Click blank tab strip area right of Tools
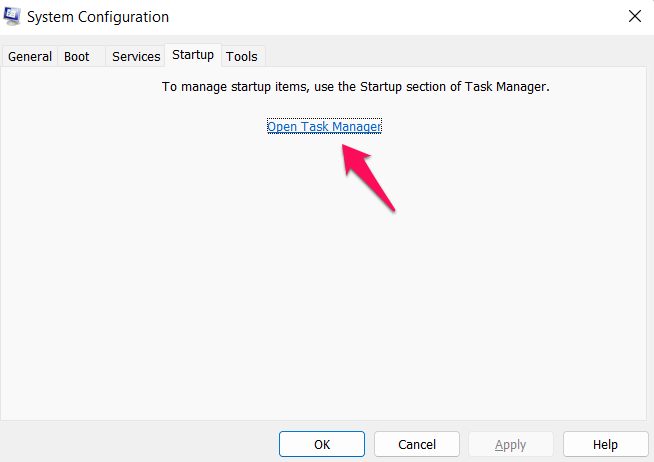 click(x=450, y=56)
